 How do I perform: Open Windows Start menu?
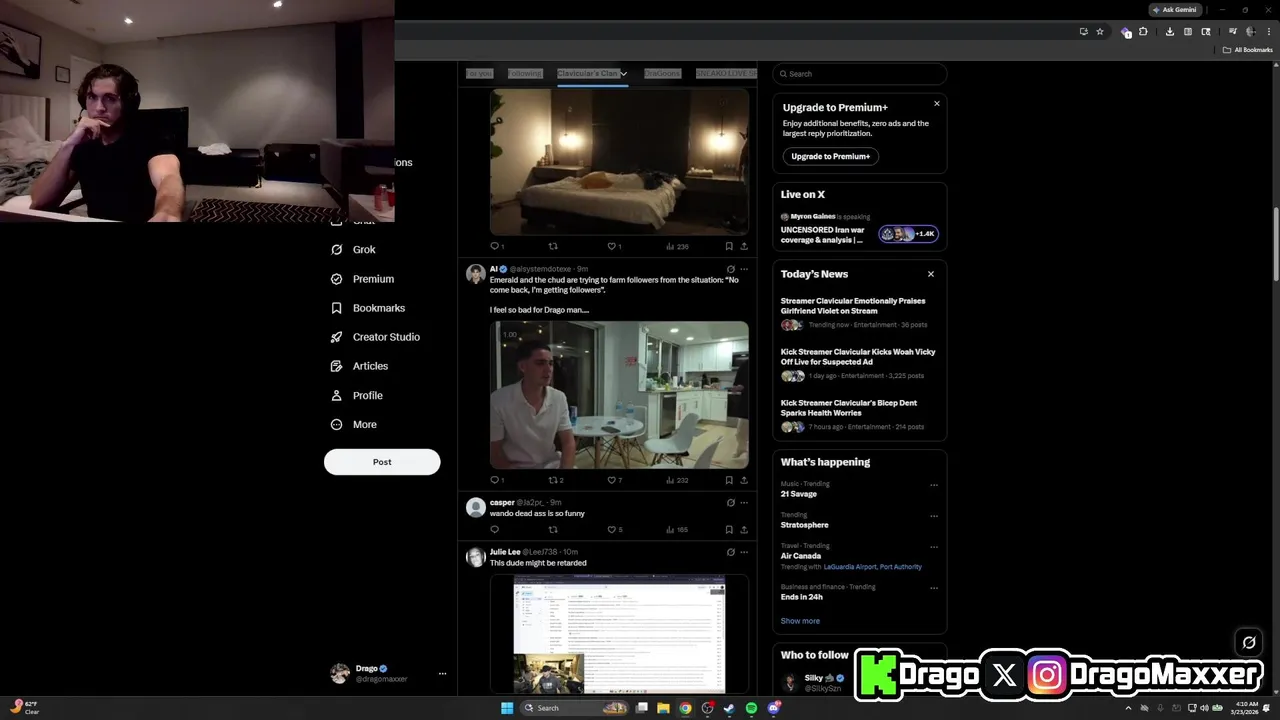click(507, 708)
